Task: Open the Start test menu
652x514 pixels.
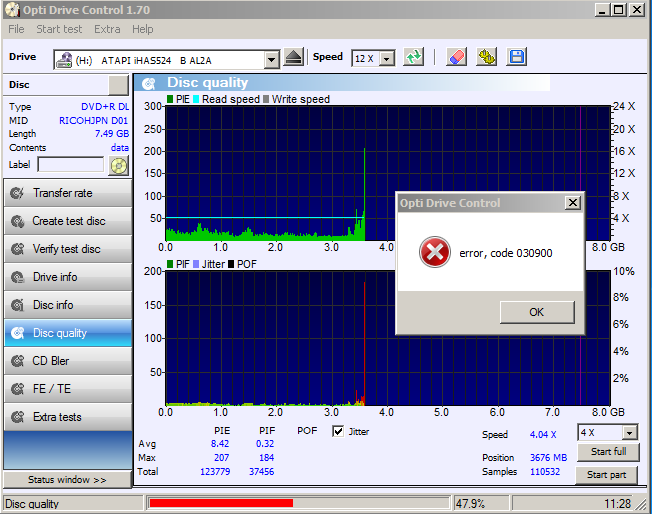Action: (x=59, y=29)
